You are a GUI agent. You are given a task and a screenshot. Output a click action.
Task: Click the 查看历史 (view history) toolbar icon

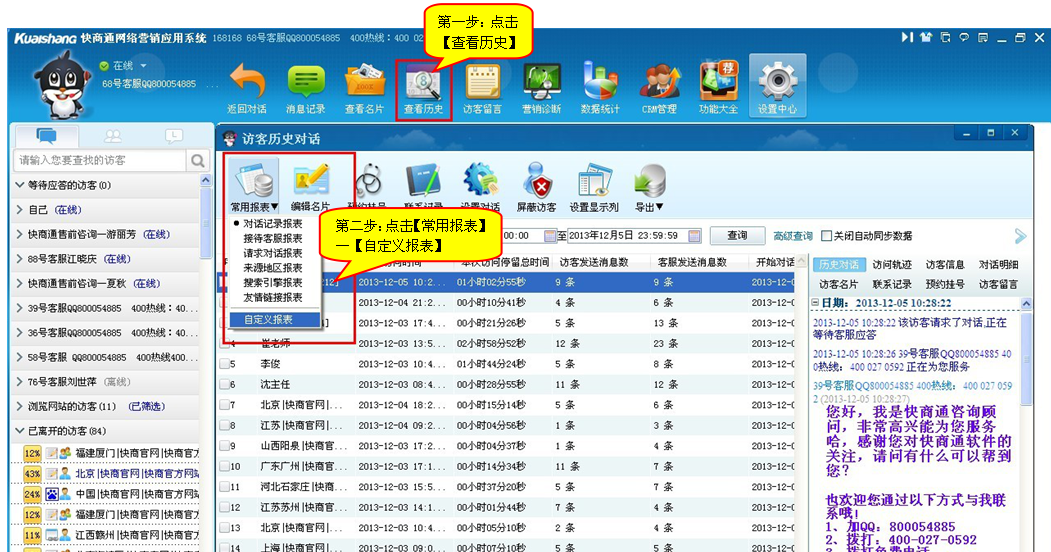point(423,85)
